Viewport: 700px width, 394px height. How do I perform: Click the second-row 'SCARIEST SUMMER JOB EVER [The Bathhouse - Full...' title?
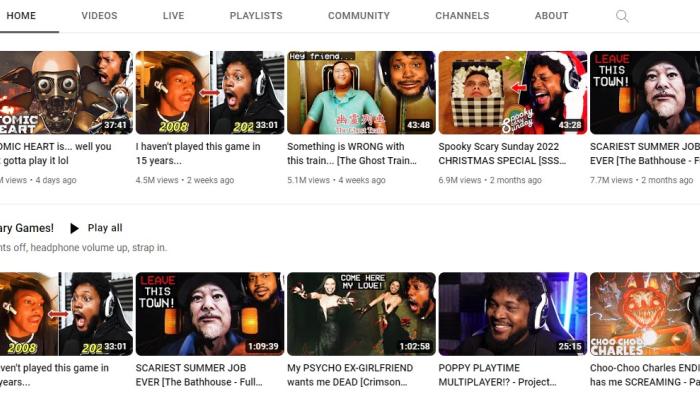point(199,375)
